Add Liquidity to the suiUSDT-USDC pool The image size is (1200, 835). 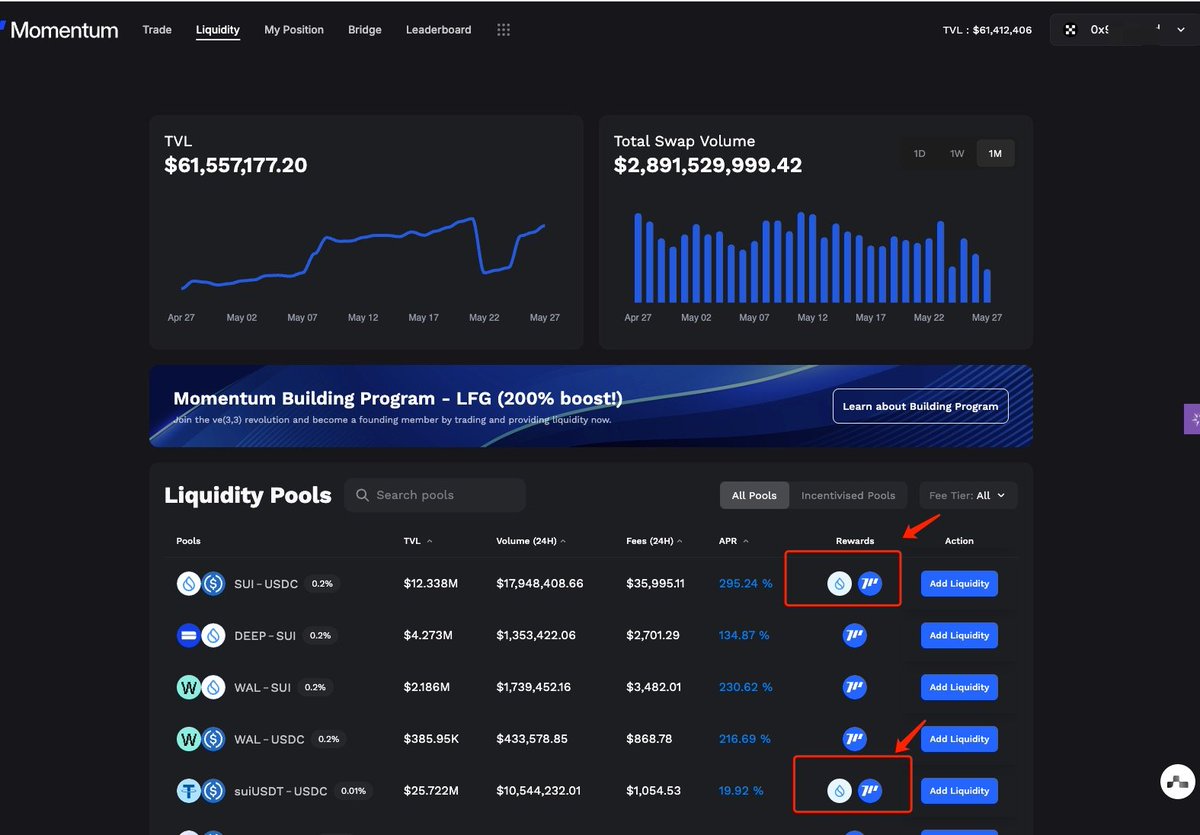[x=959, y=791]
